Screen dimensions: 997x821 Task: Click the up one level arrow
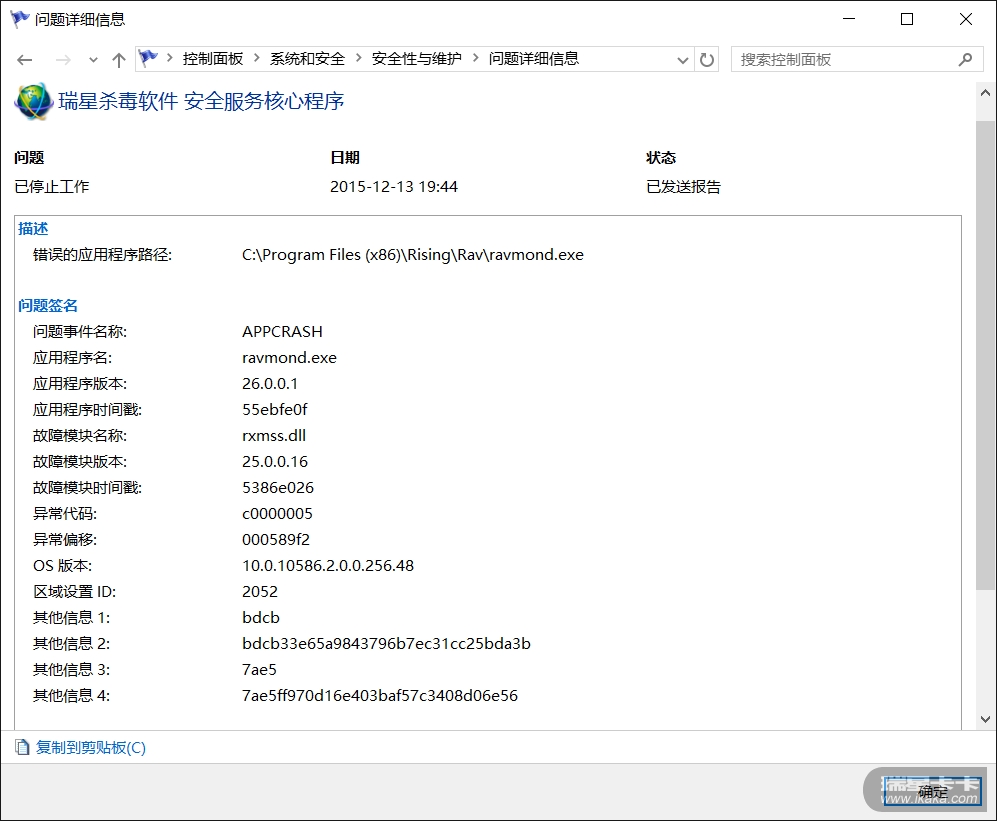[119, 60]
